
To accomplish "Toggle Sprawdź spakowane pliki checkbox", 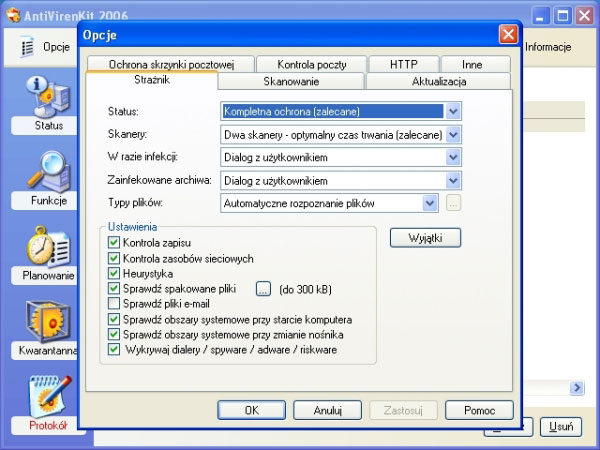I will 114,288.
